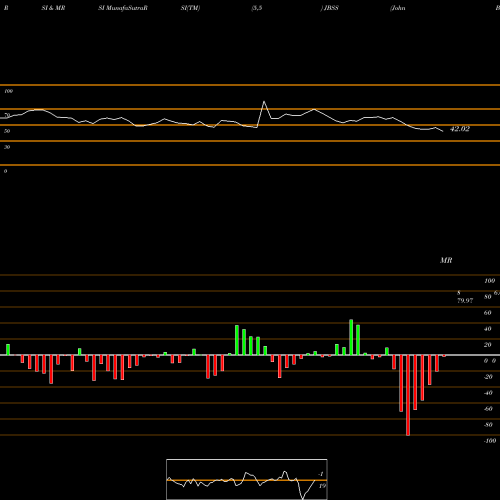Viewport: 500px width, 500px height.
Task: Click the MR axis label 60
Action: click(x=487, y=313)
